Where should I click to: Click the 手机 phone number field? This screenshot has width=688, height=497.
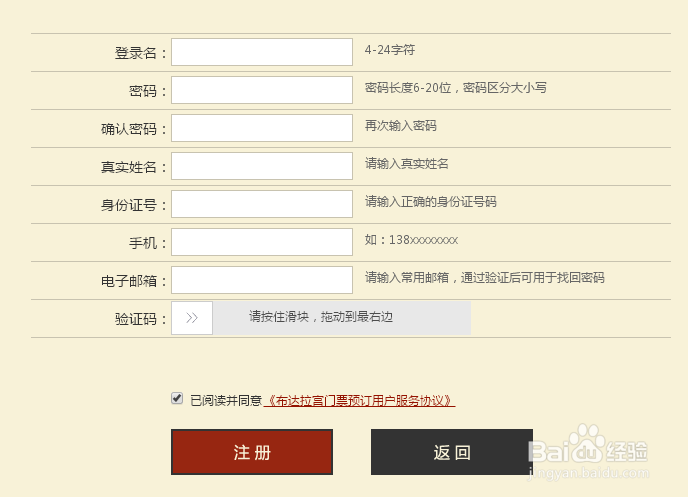point(262,242)
